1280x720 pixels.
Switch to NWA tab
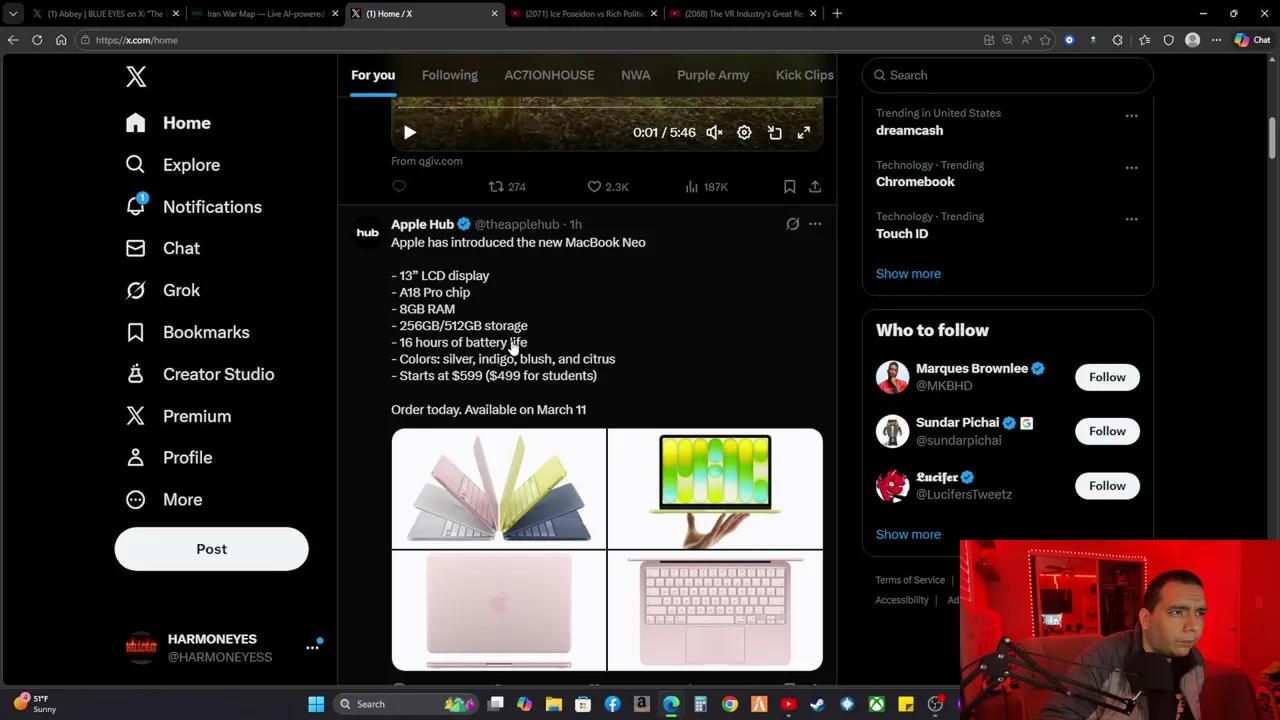[636, 75]
